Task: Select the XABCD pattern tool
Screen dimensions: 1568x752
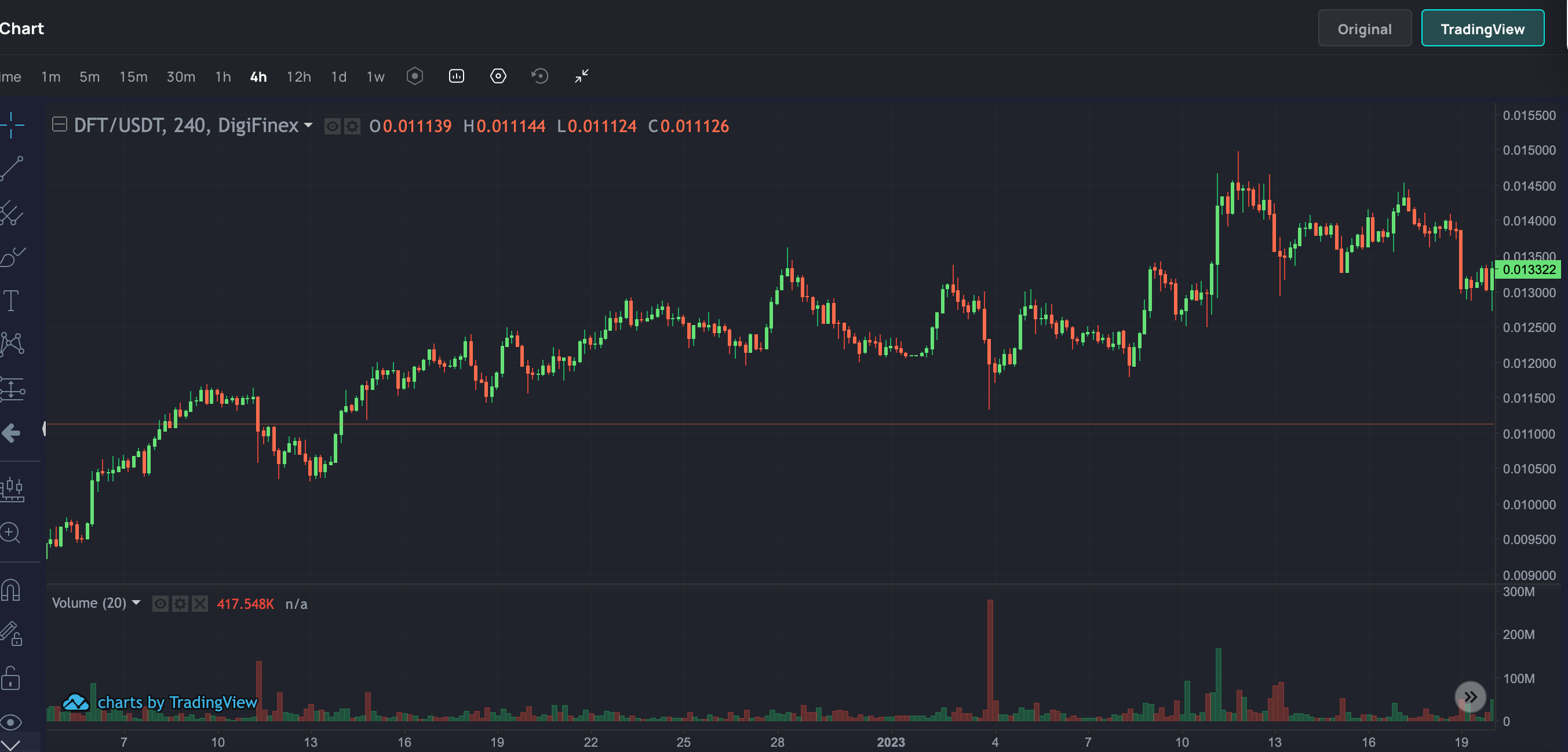Action: (12, 344)
